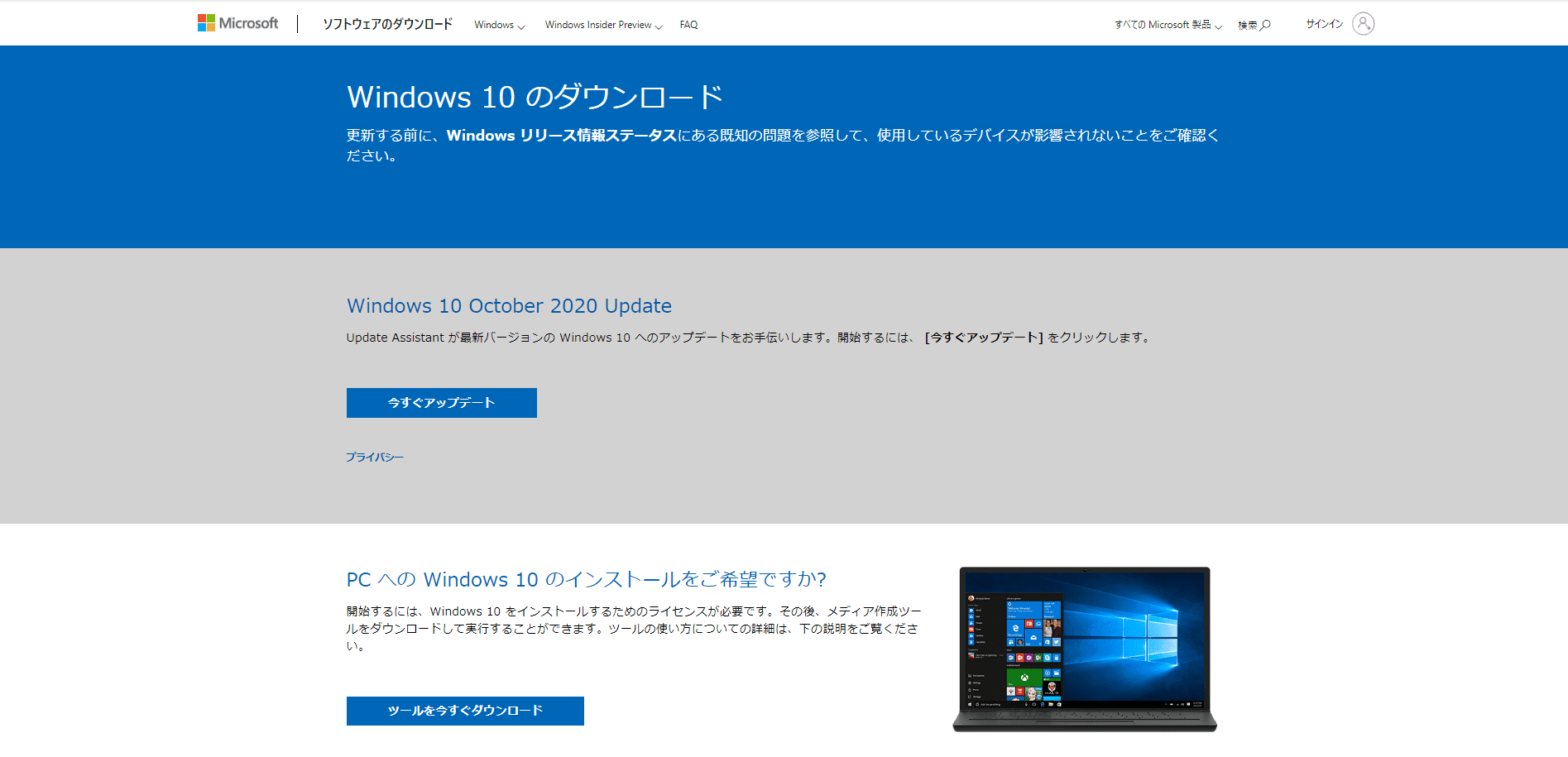This screenshot has width=1568, height=757.
Task: Click the Update Assistant description paragraph
Action: point(749,338)
